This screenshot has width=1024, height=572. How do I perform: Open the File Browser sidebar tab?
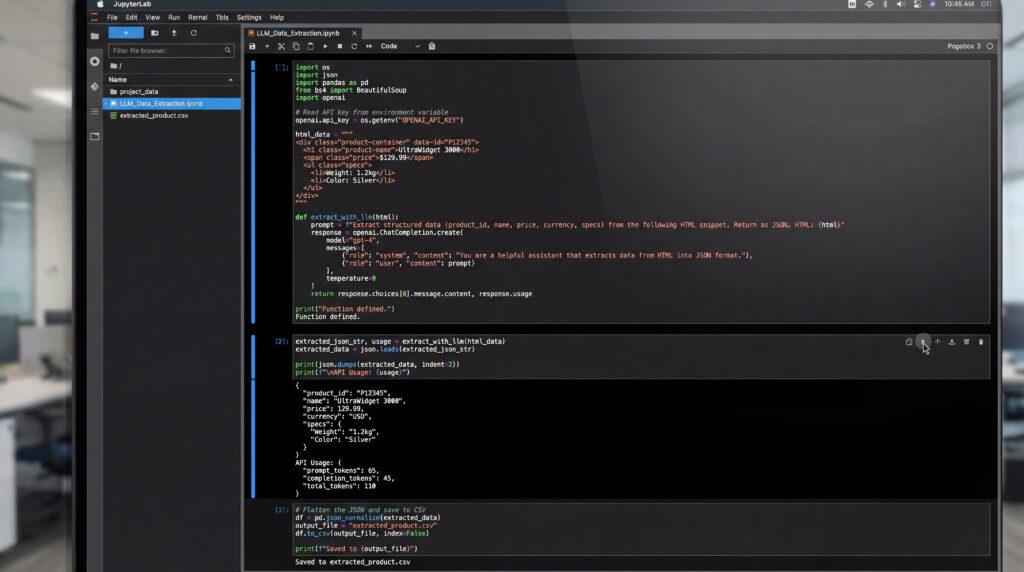[x=95, y=36]
